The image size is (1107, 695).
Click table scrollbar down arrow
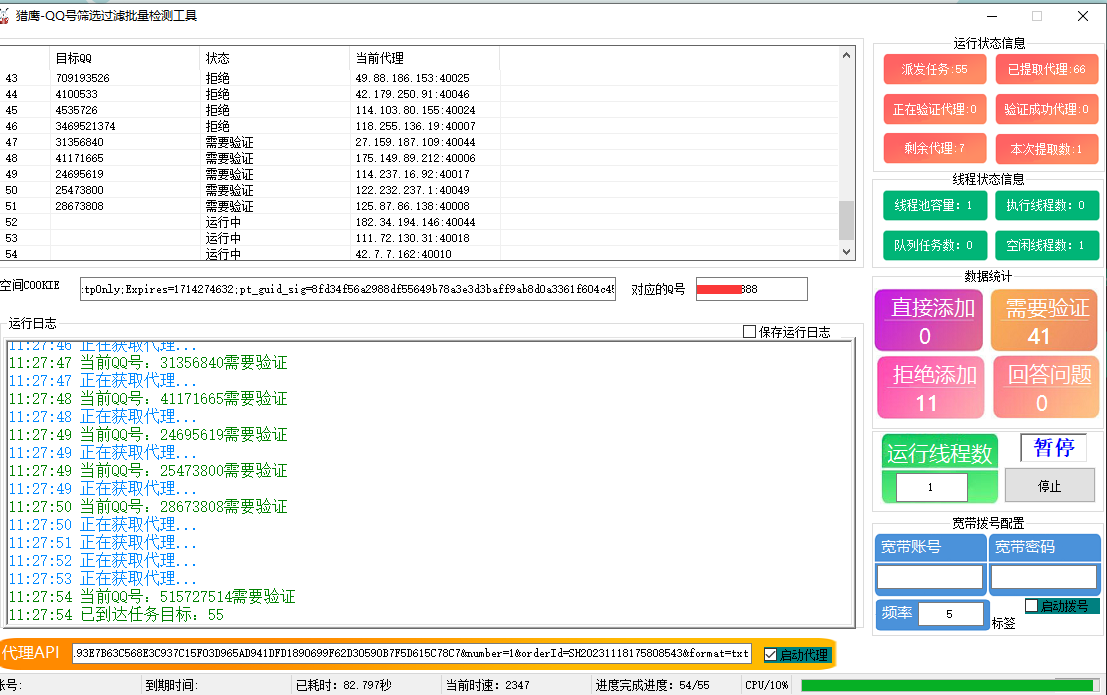(x=846, y=251)
